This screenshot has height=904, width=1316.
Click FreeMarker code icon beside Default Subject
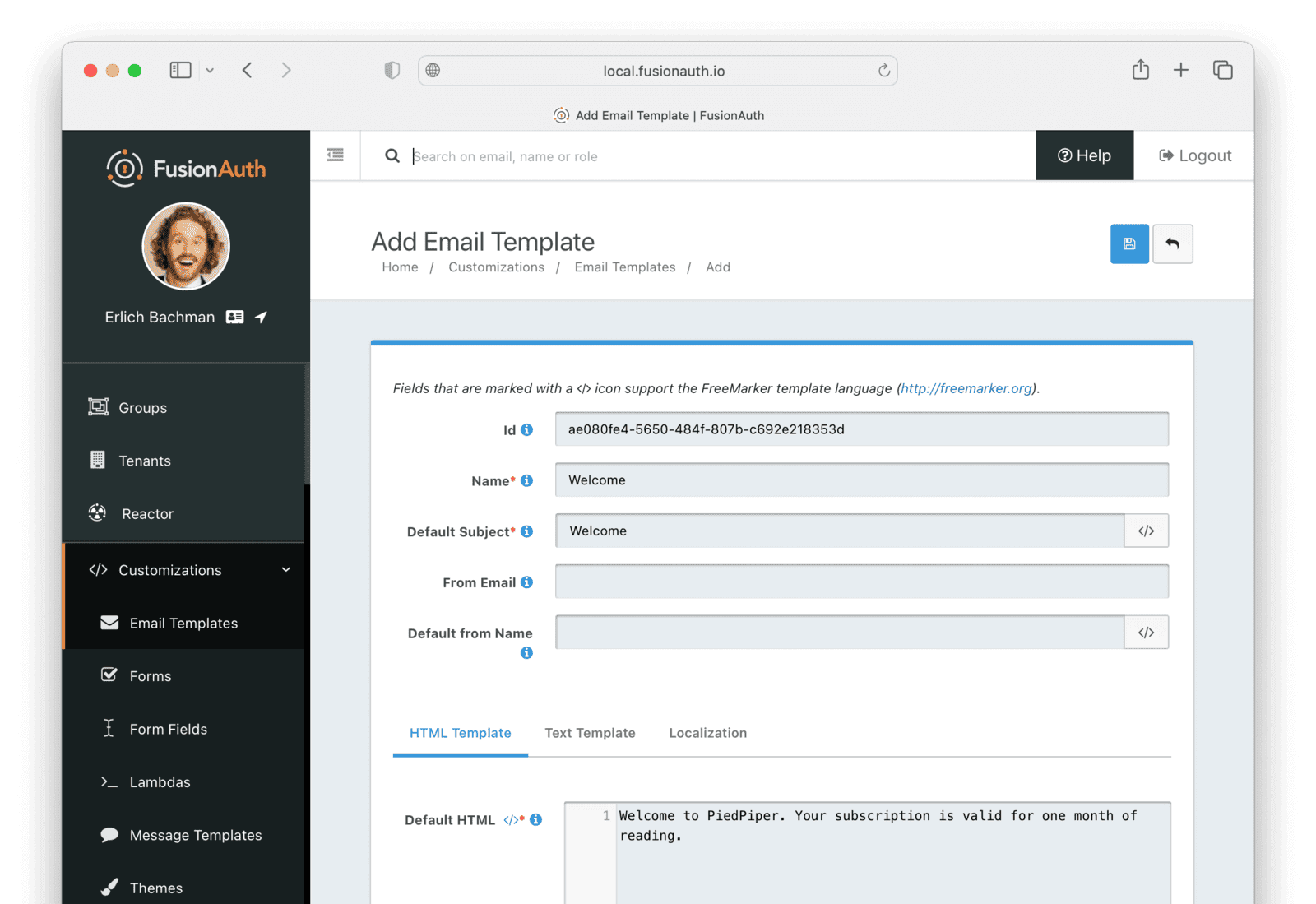point(1146,531)
